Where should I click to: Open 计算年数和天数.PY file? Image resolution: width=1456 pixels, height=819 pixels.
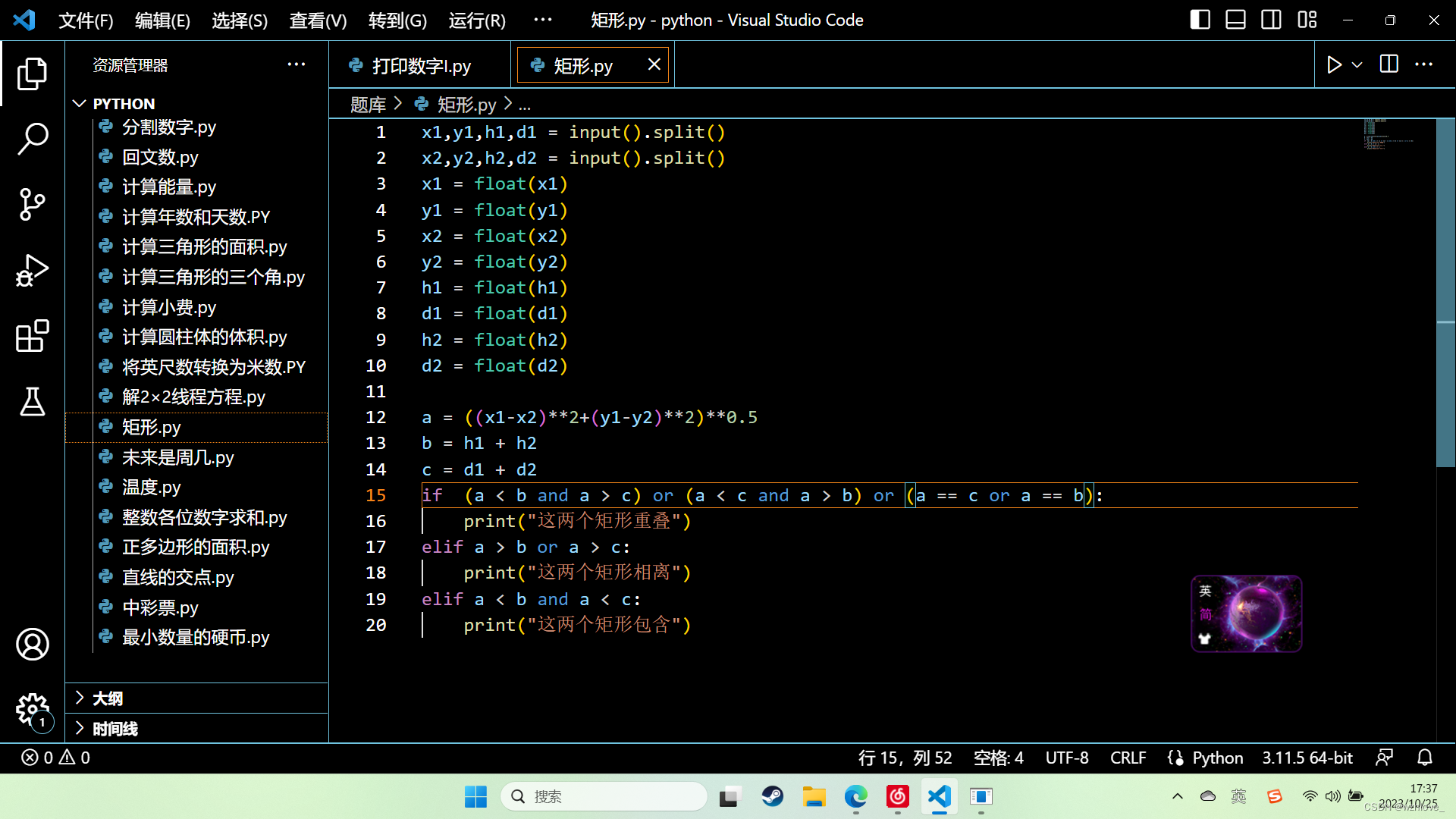196,217
